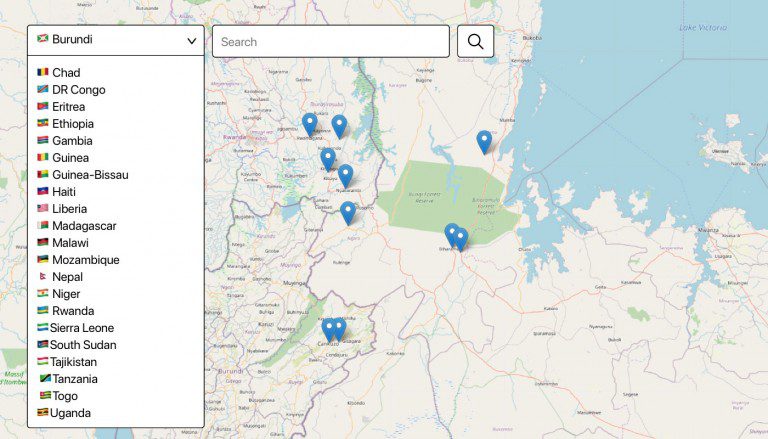Select Haiti from the country list

click(56, 192)
